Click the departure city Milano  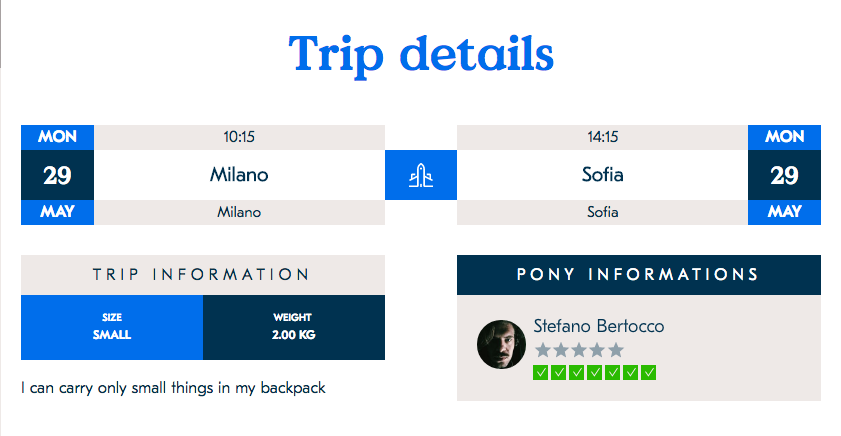point(239,175)
